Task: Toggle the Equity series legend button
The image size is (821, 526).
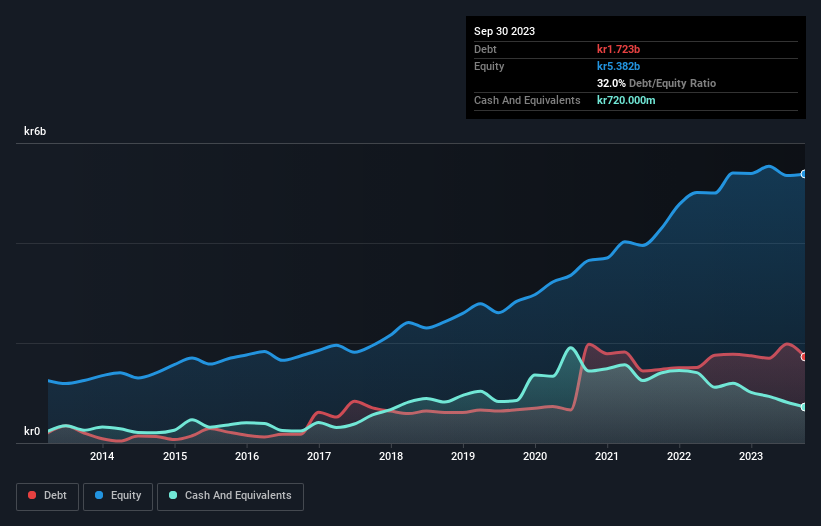Action: [118, 496]
